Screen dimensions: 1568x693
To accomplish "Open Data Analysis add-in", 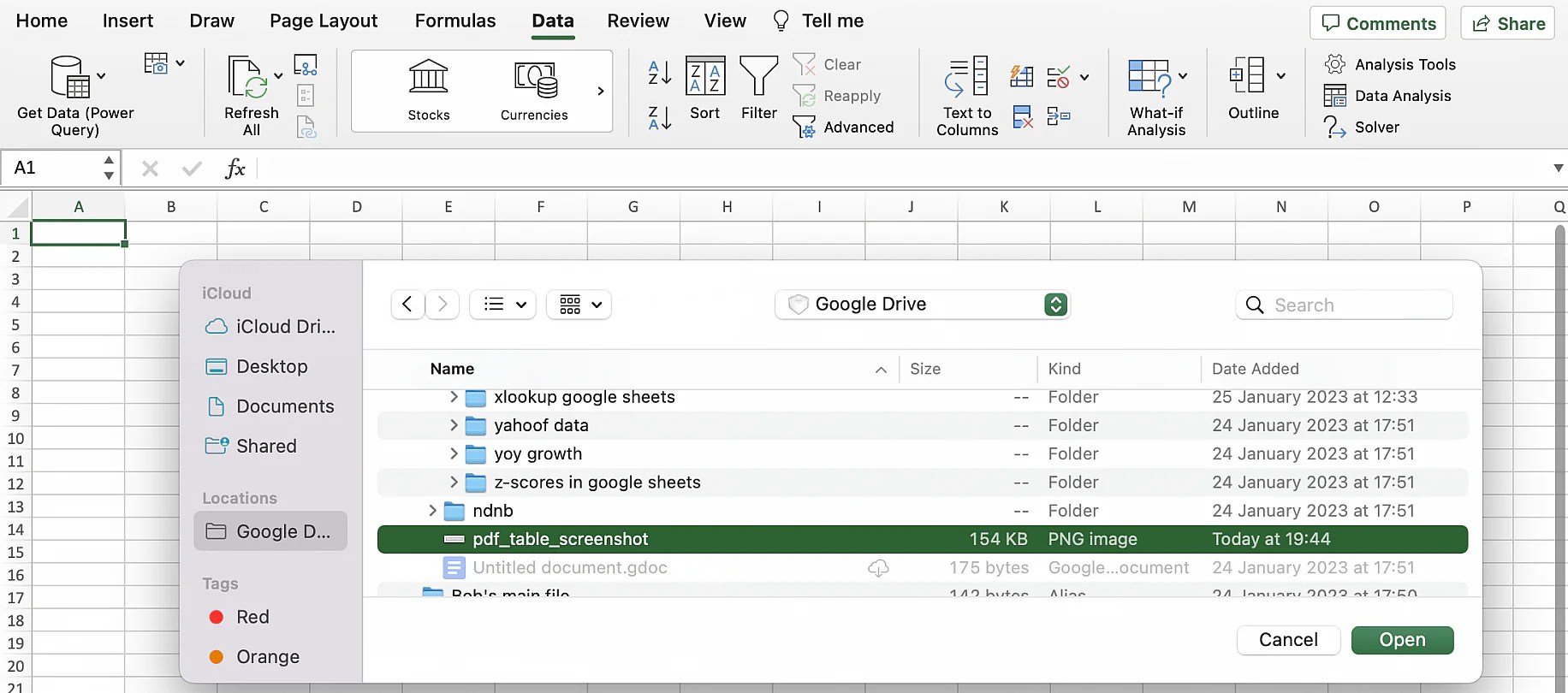I will [x=1387, y=96].
